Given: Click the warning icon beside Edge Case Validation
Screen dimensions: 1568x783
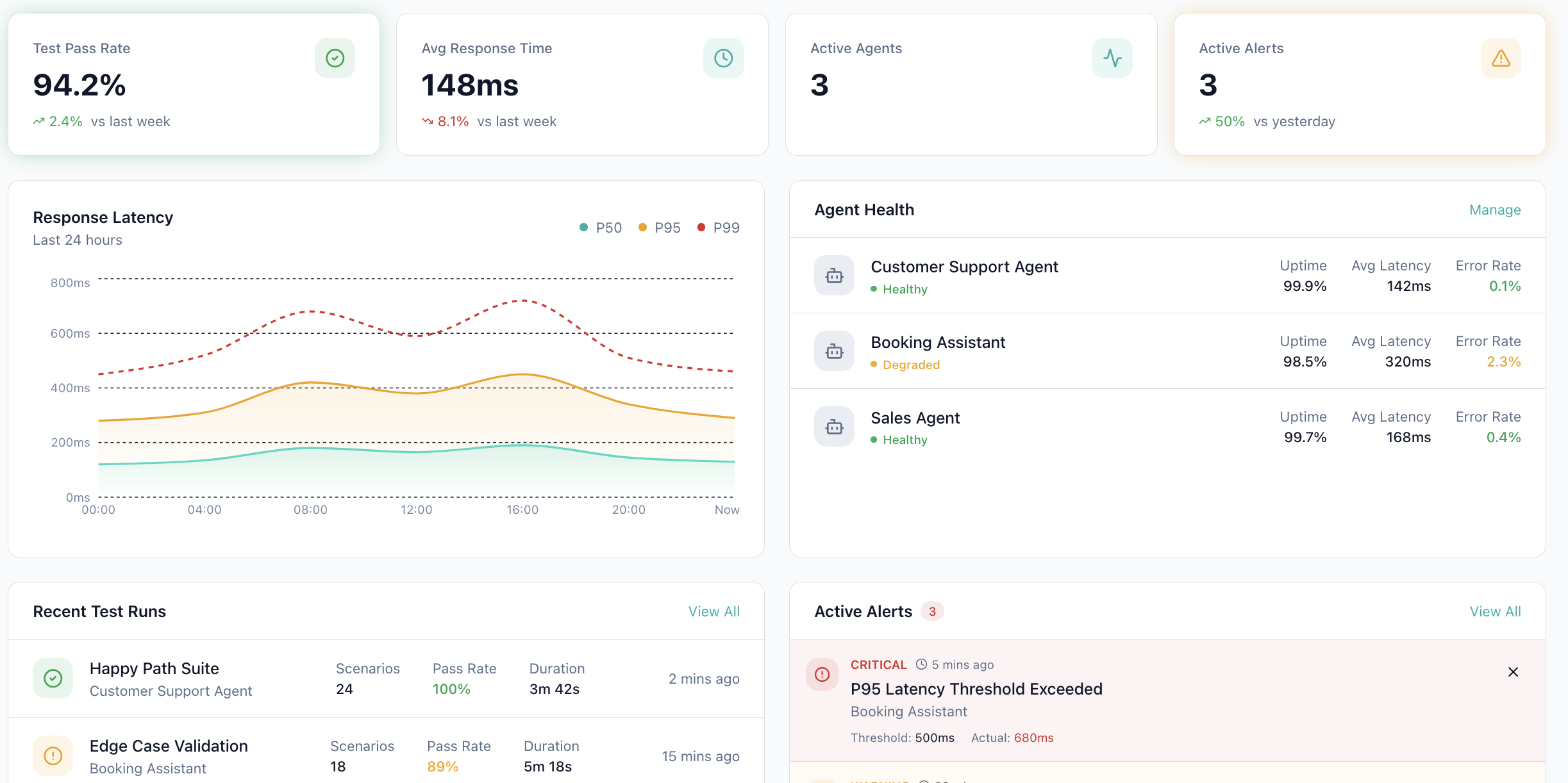Looking at the screenshot, I should 53,755.
